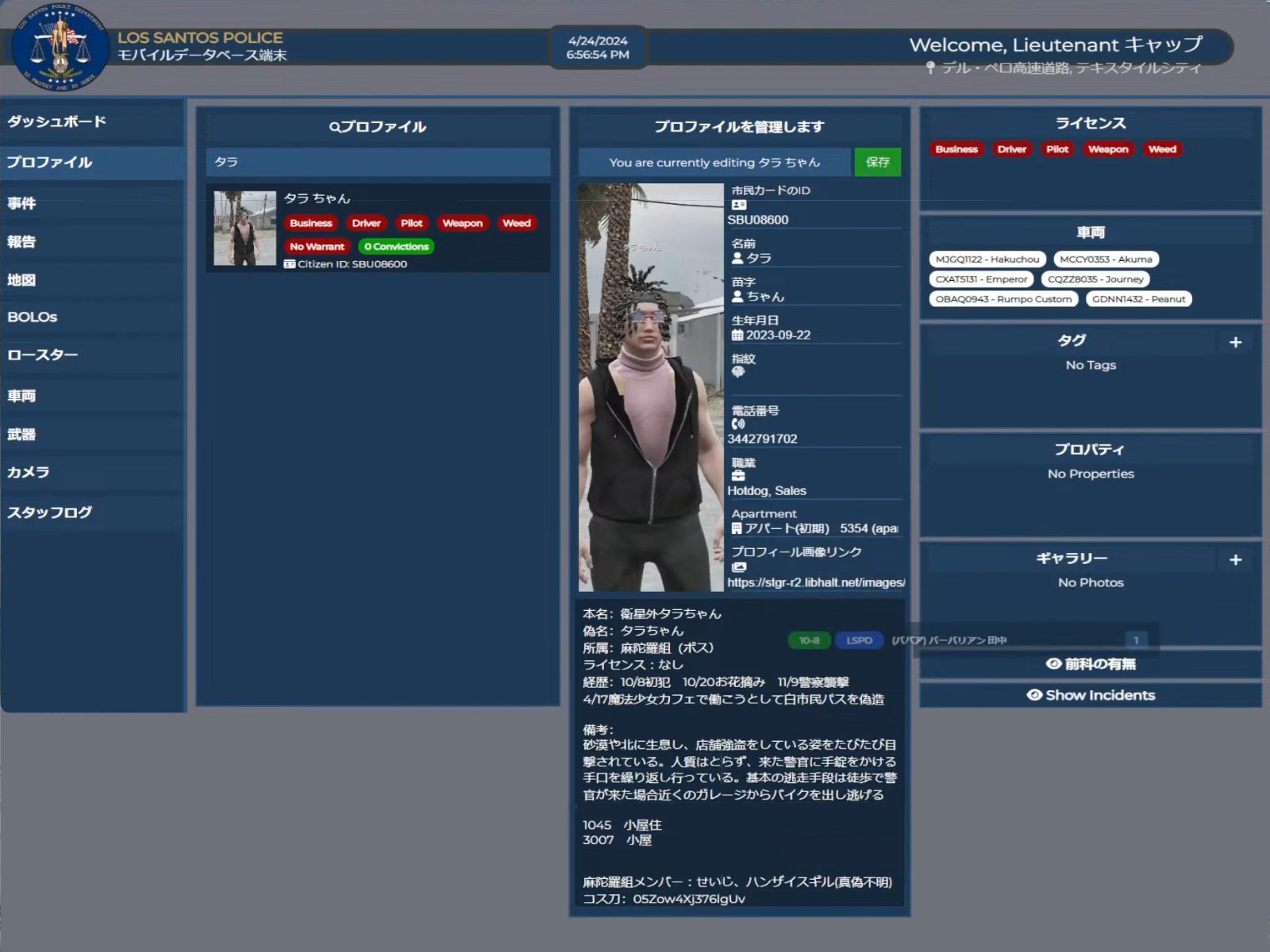Viewport: 1270px width, 952px height.
Task: Click the citizen ID card icon
Action: 738,205
